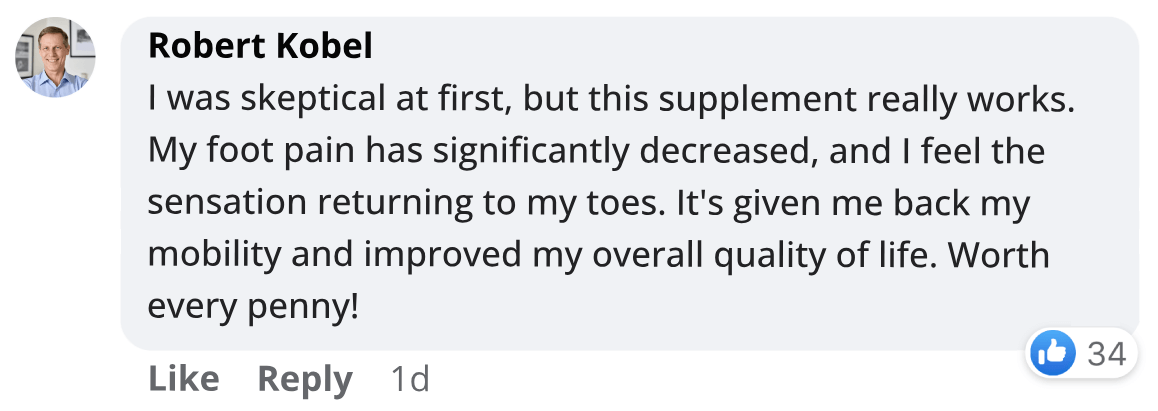Click the blue thumbs-up reaction icon
1158x411 pixels.
[1052, 352]
